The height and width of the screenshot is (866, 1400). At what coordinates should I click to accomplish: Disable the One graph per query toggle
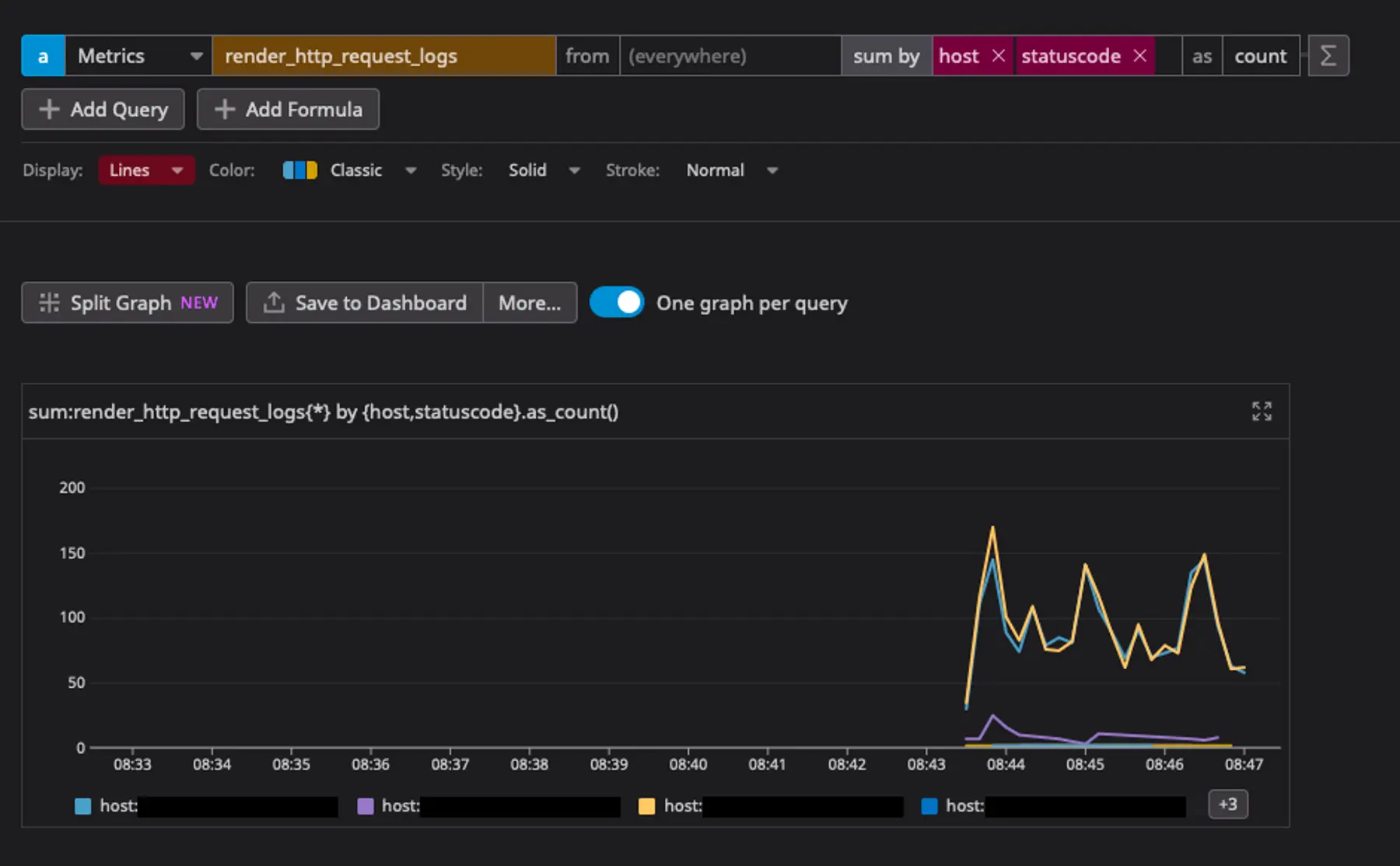(617, 302)
